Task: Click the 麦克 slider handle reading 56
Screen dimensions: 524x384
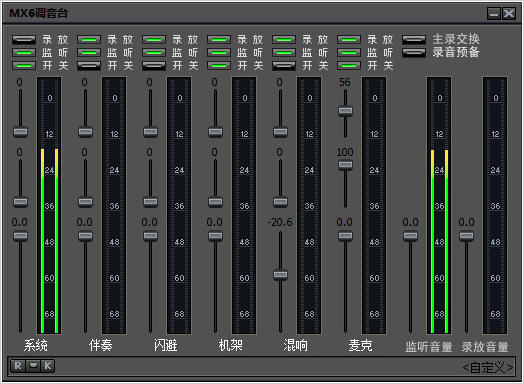Action: click(345, 111)
